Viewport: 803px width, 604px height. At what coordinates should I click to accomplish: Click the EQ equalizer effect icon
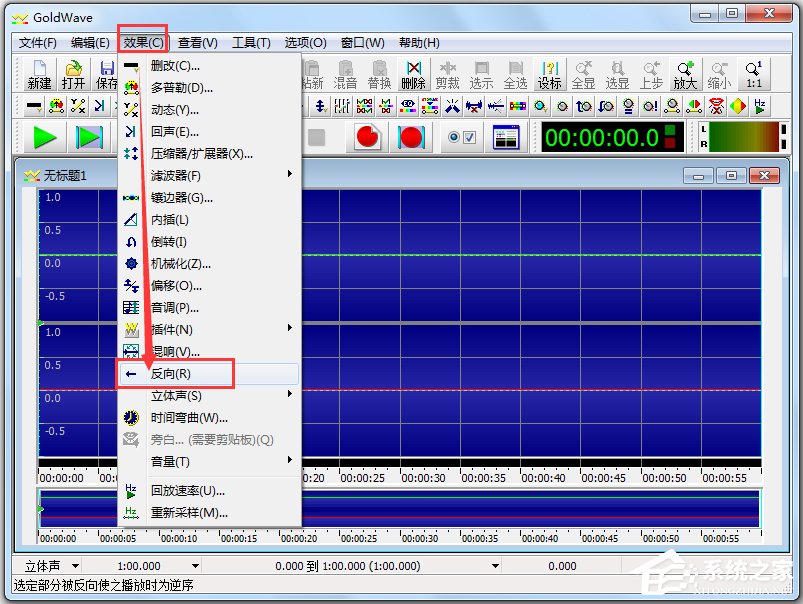coord(408,106)
